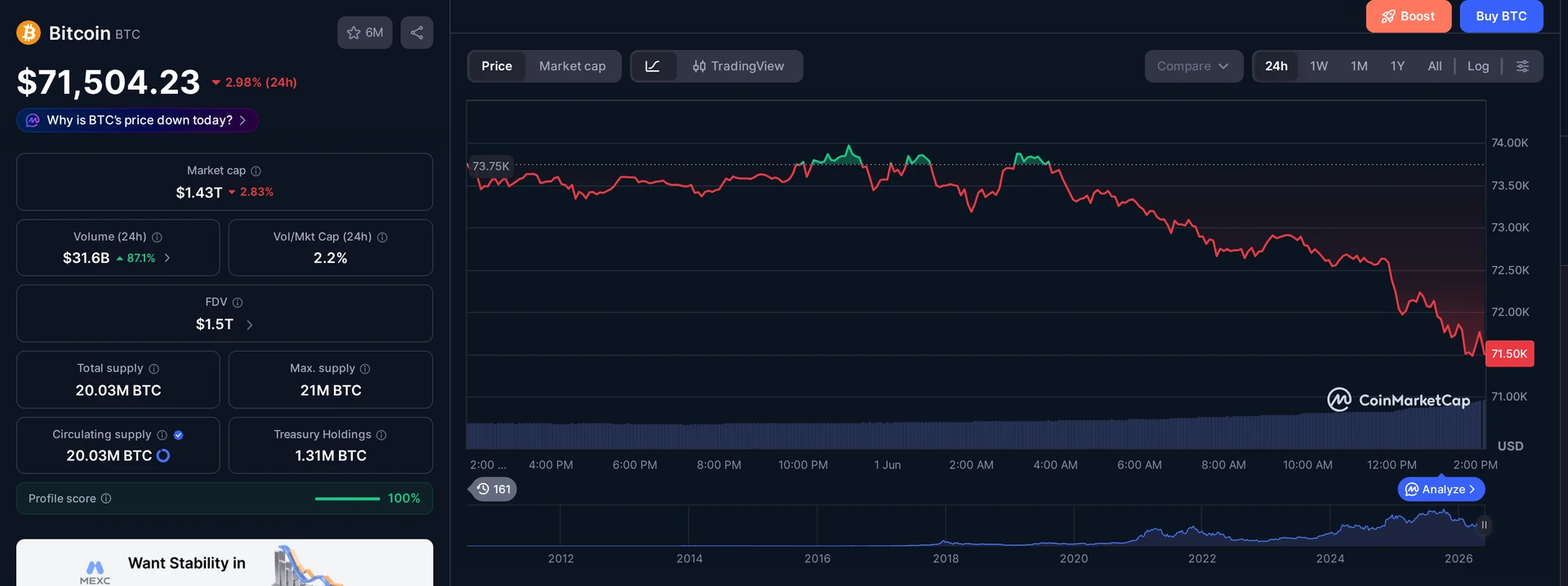1568x586 pixels.
Task: Click Market cap info icon
Action: click(x=256, y=171)
